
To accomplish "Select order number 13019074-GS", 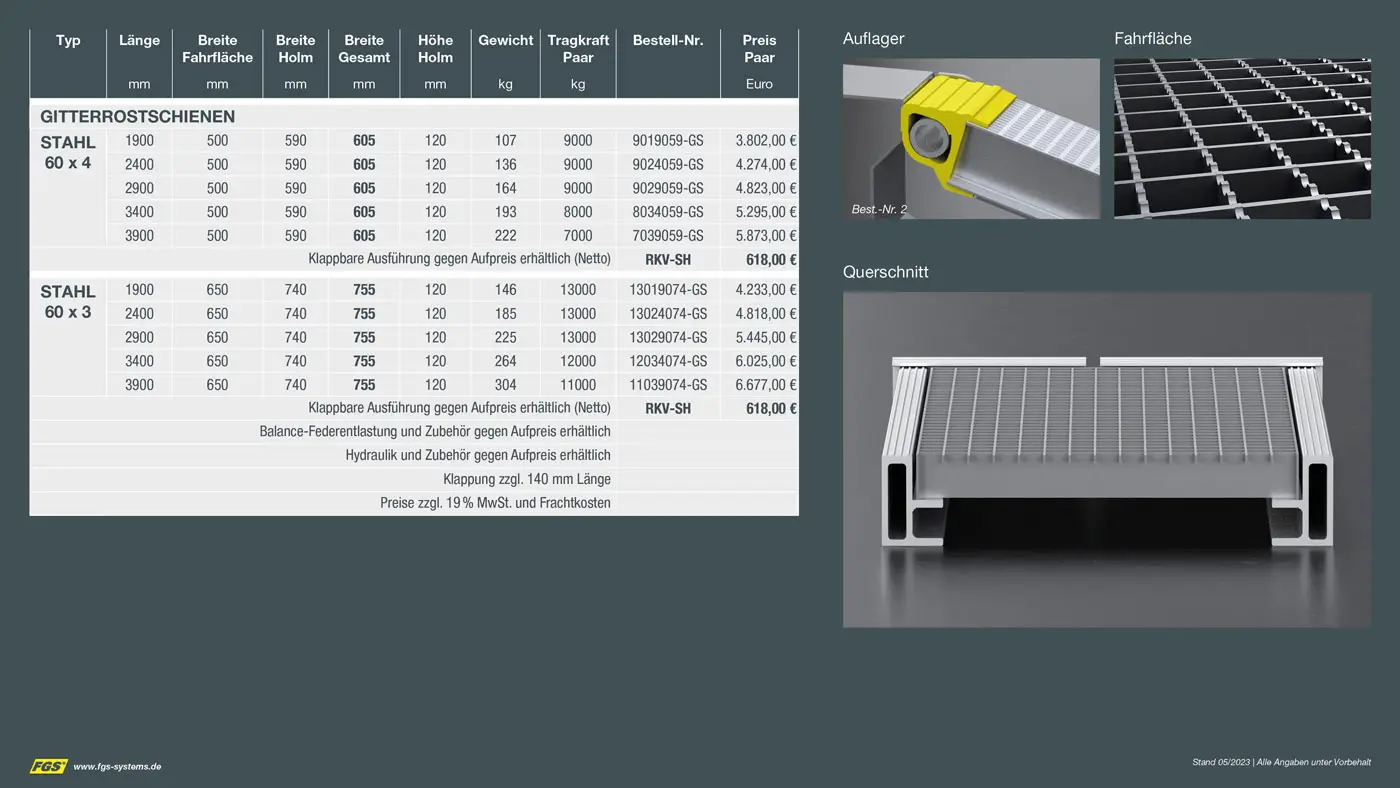I will click(668, 290).
